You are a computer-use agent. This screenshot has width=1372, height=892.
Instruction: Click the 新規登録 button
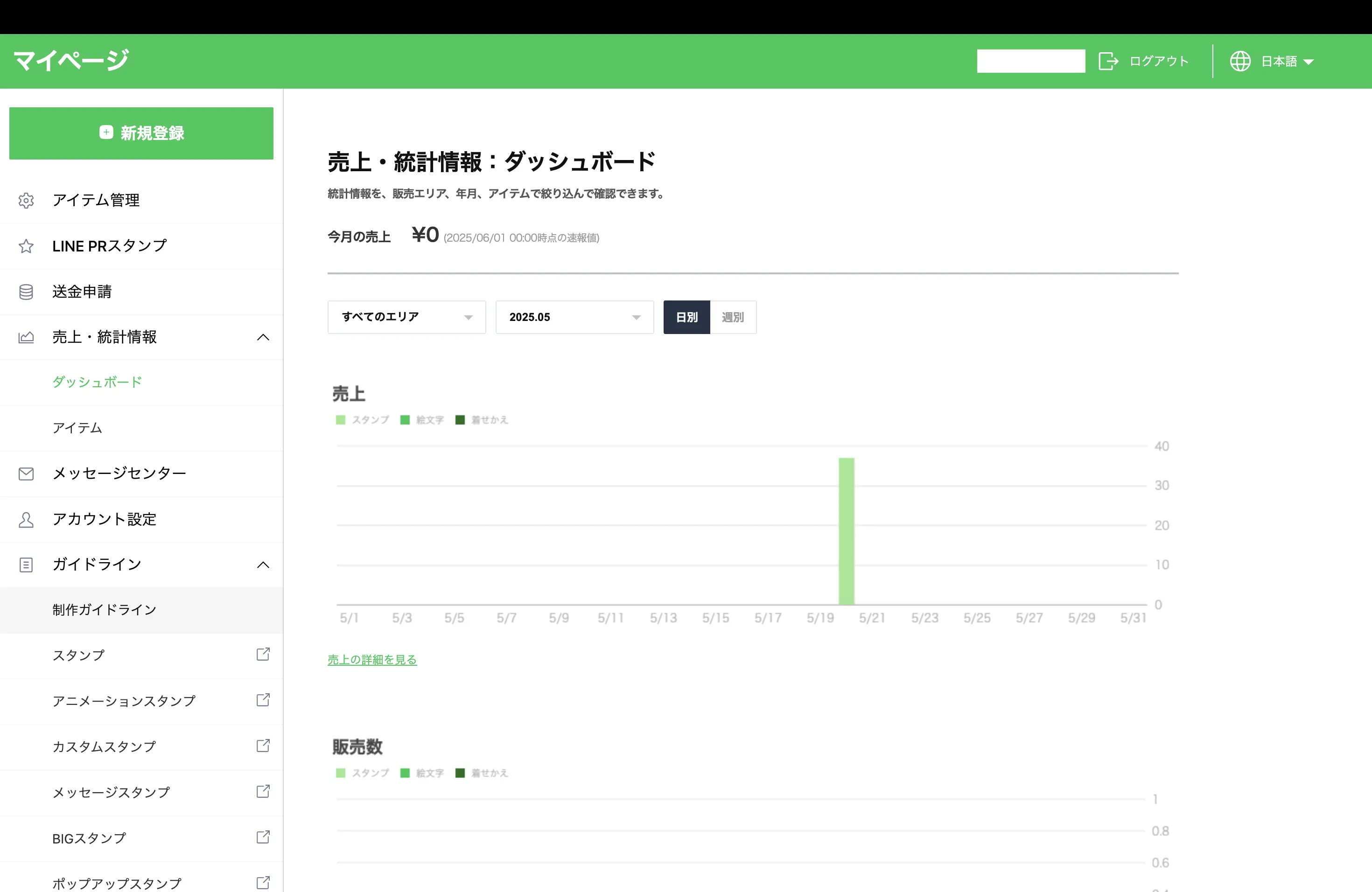(x=141, y=133)
